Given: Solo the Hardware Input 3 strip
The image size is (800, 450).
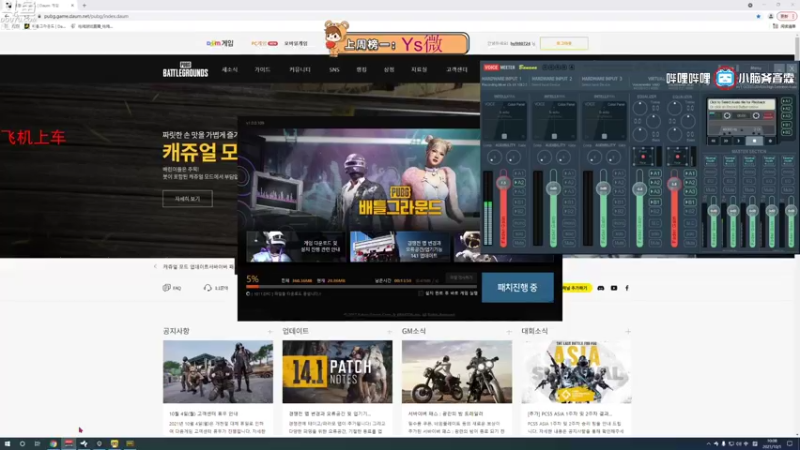Looking at the screenshot, I should point(619,234).
